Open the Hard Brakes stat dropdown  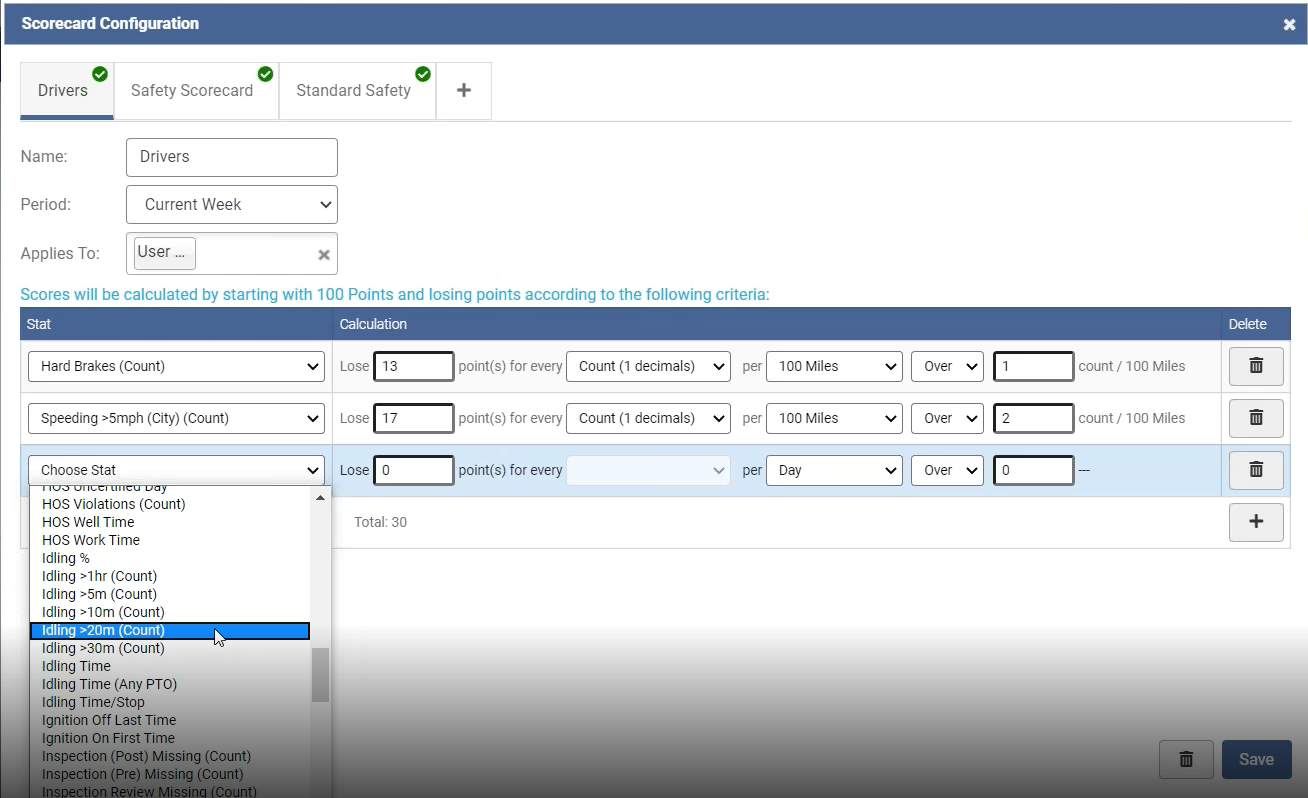coord(176,366)
